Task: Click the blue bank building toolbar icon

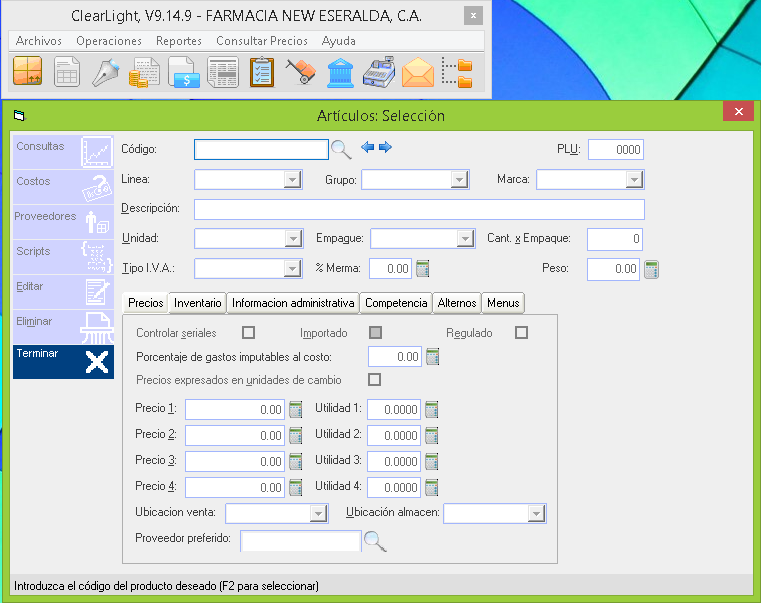Action: tap(340, 72)
